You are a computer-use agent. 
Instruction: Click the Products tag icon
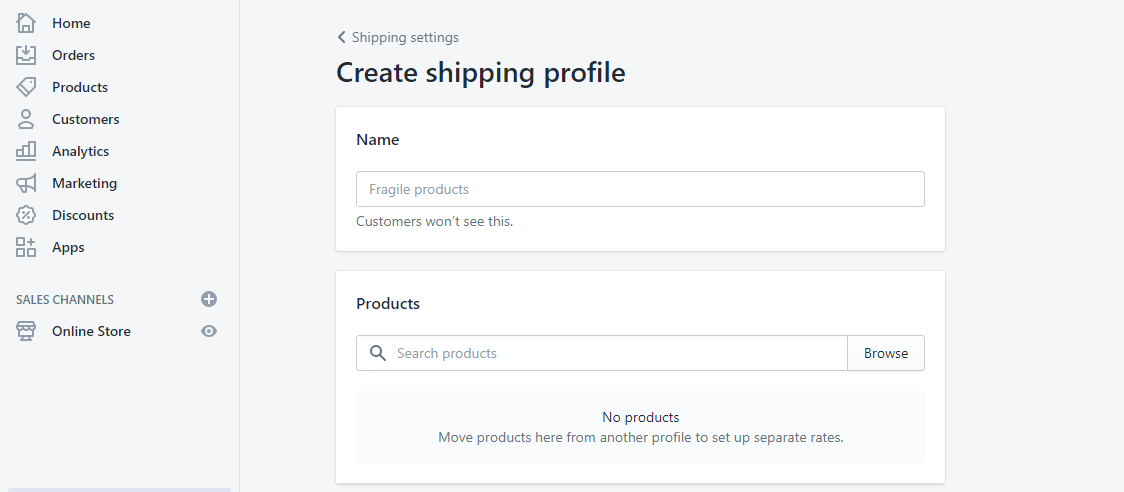coord(26,87)
